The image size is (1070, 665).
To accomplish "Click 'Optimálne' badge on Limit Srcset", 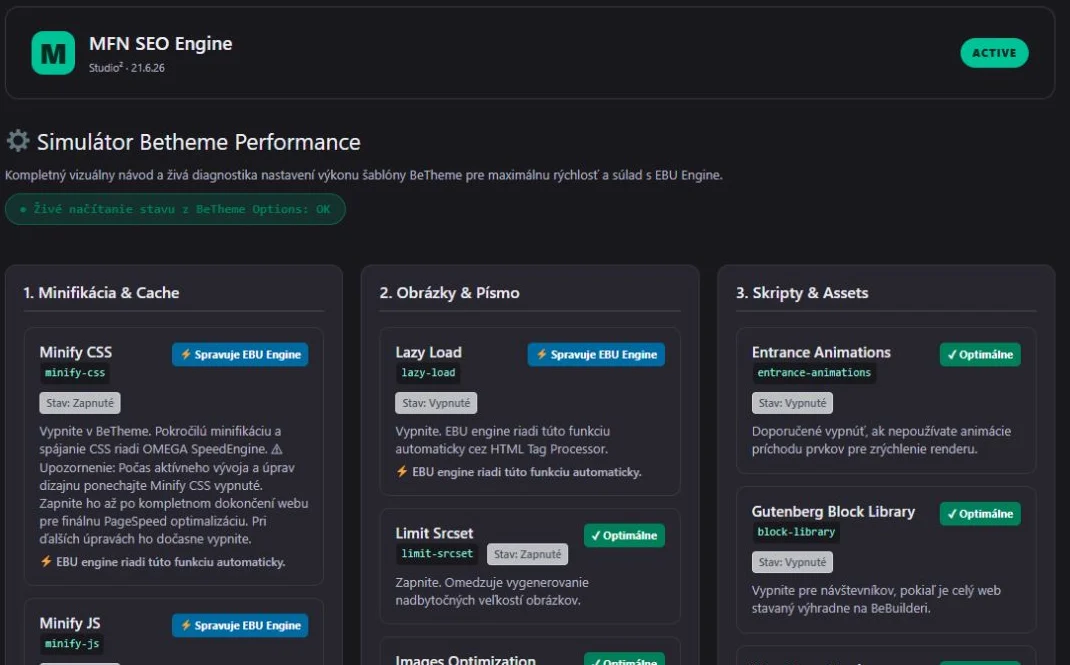I will point(624,535).
